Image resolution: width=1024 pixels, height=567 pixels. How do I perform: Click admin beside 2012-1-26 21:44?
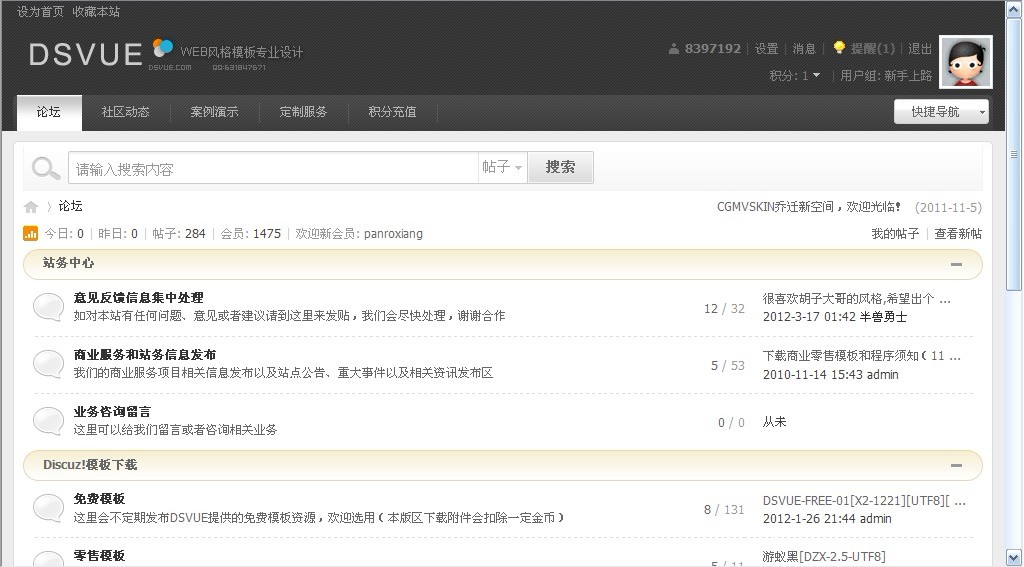pos(875,519)
